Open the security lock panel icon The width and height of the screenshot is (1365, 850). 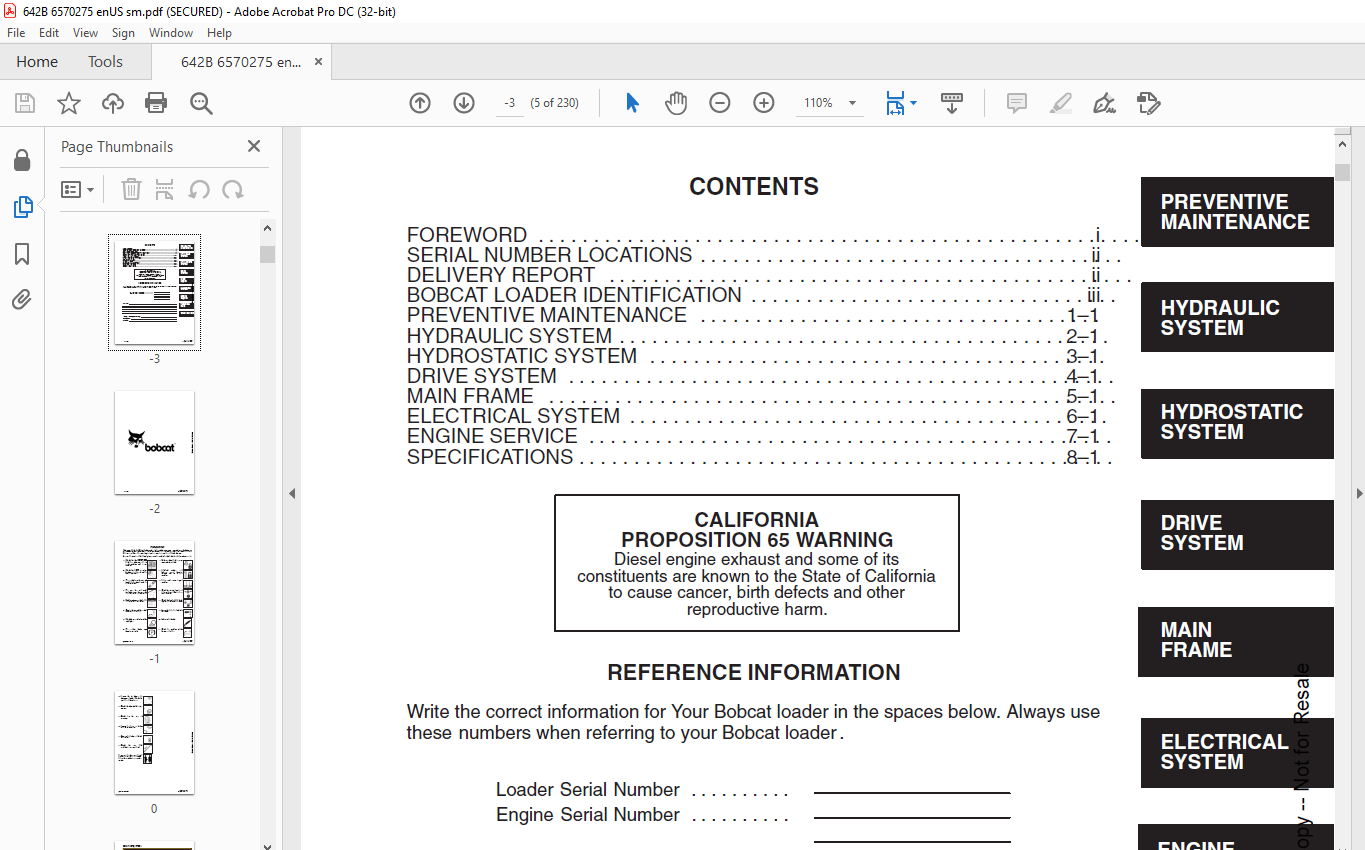[x=21, y=160]
